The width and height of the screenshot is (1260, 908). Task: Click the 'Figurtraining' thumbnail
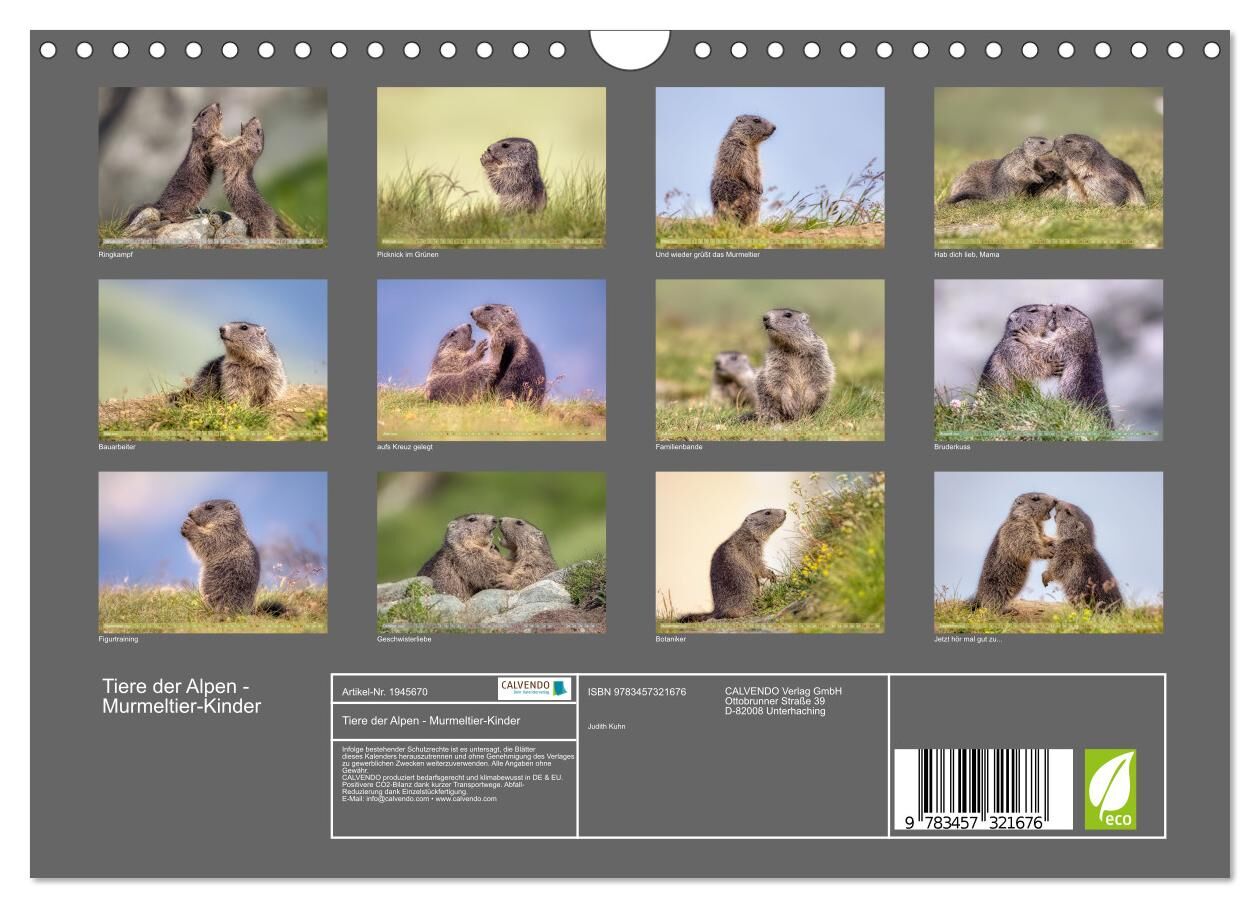point(212,552)
